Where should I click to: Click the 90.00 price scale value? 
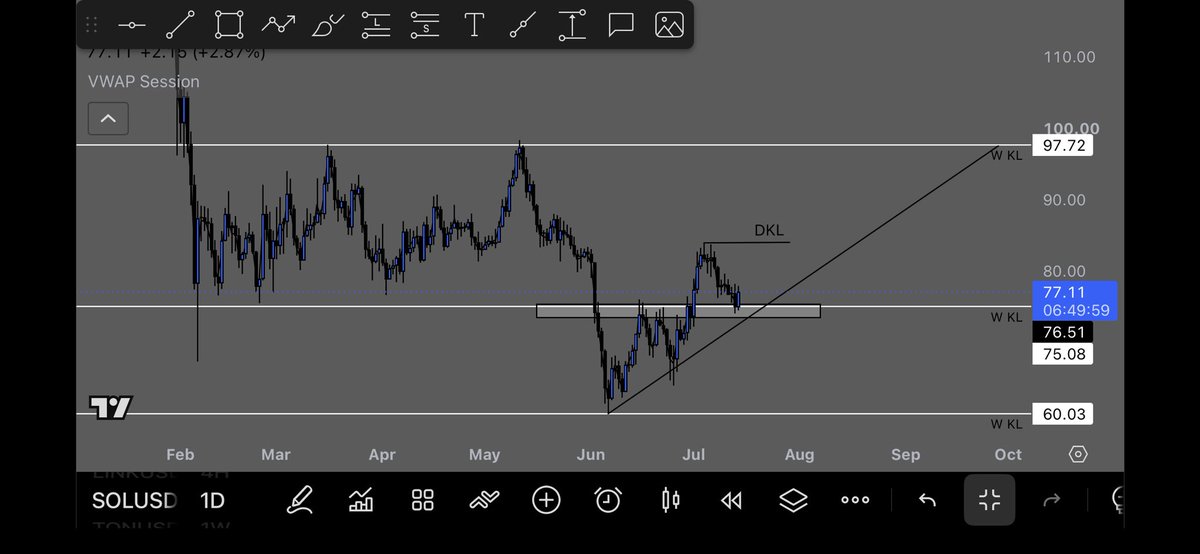coord(1064,200)
